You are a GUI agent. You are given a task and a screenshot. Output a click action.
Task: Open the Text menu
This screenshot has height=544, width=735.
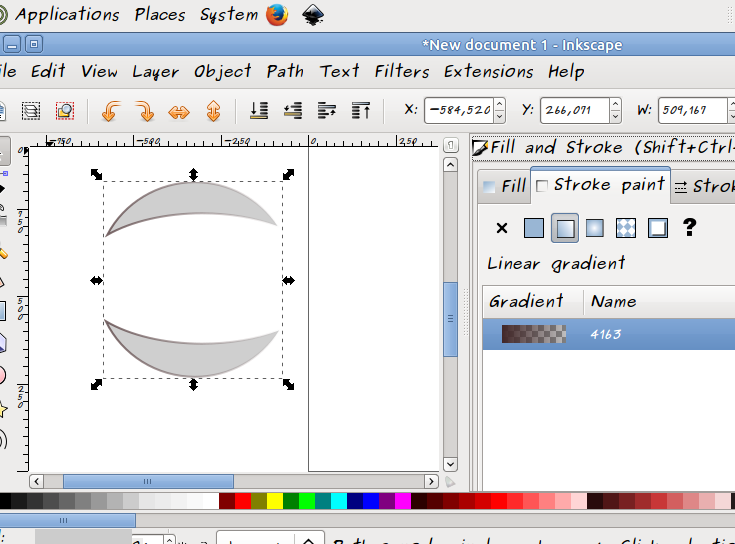[x=339, y=71]
